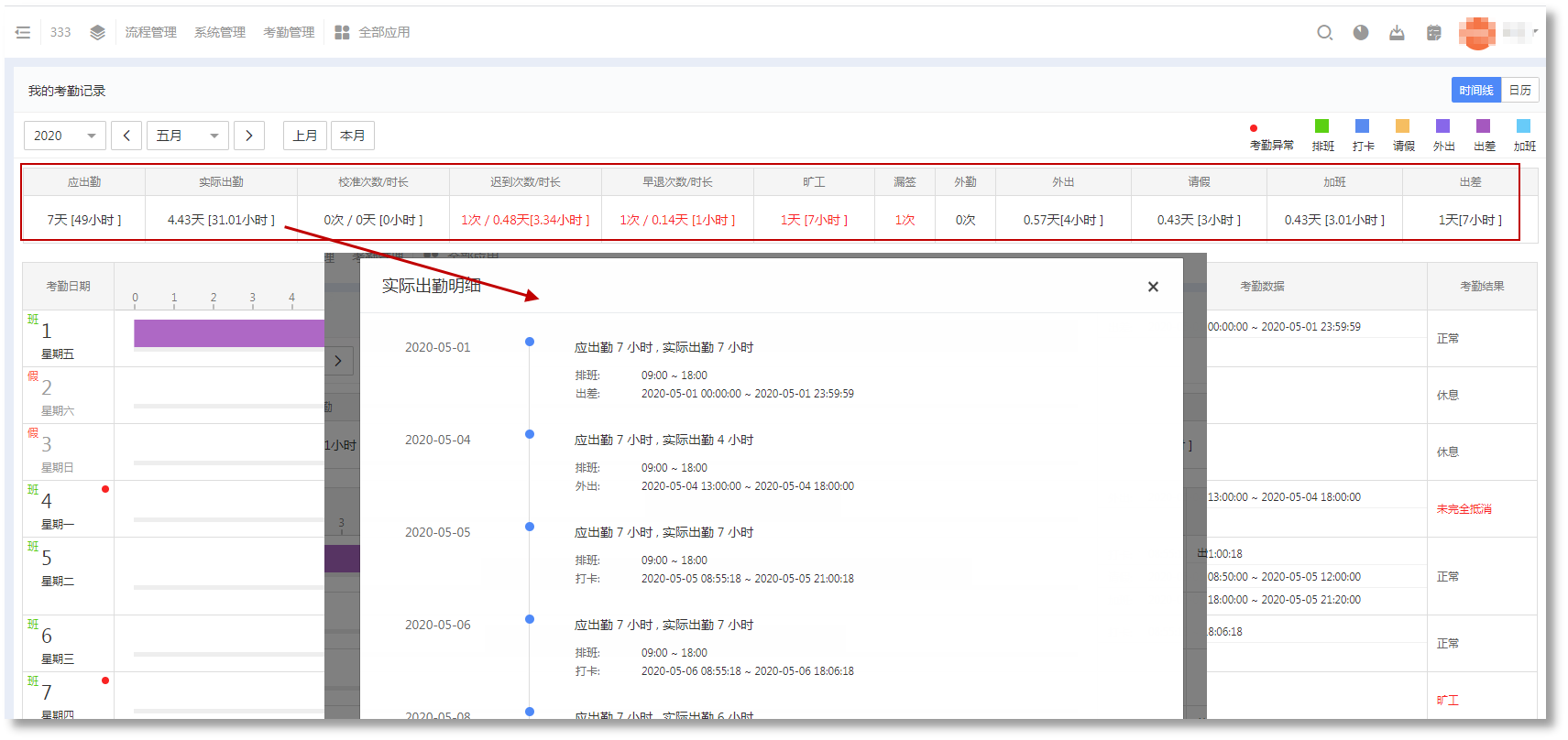Select the 2020-05-06 timeline dot
This screenshot has height=740, width=1568.
point(530,619)
